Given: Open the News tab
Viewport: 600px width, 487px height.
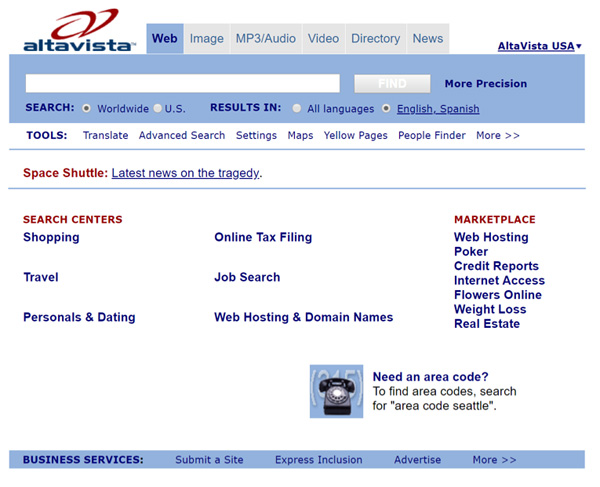Looking at the screenshot, I should tap(427, 39).
